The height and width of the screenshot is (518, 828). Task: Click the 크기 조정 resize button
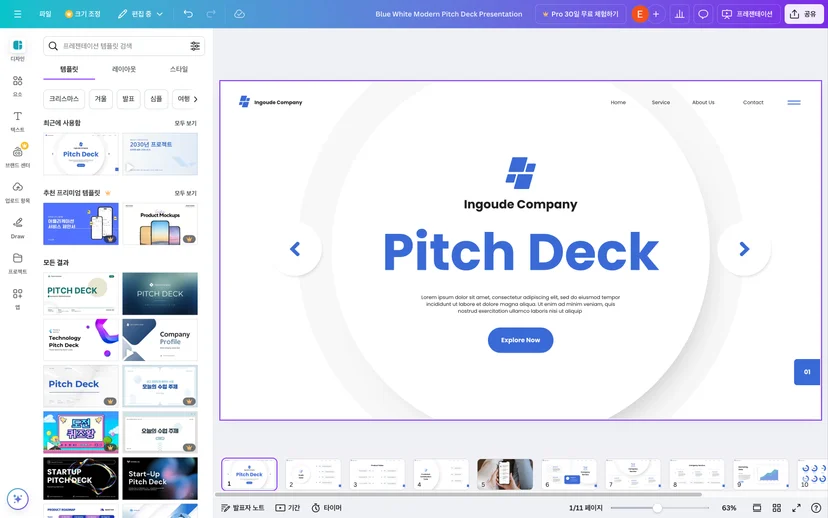[82, 14]
